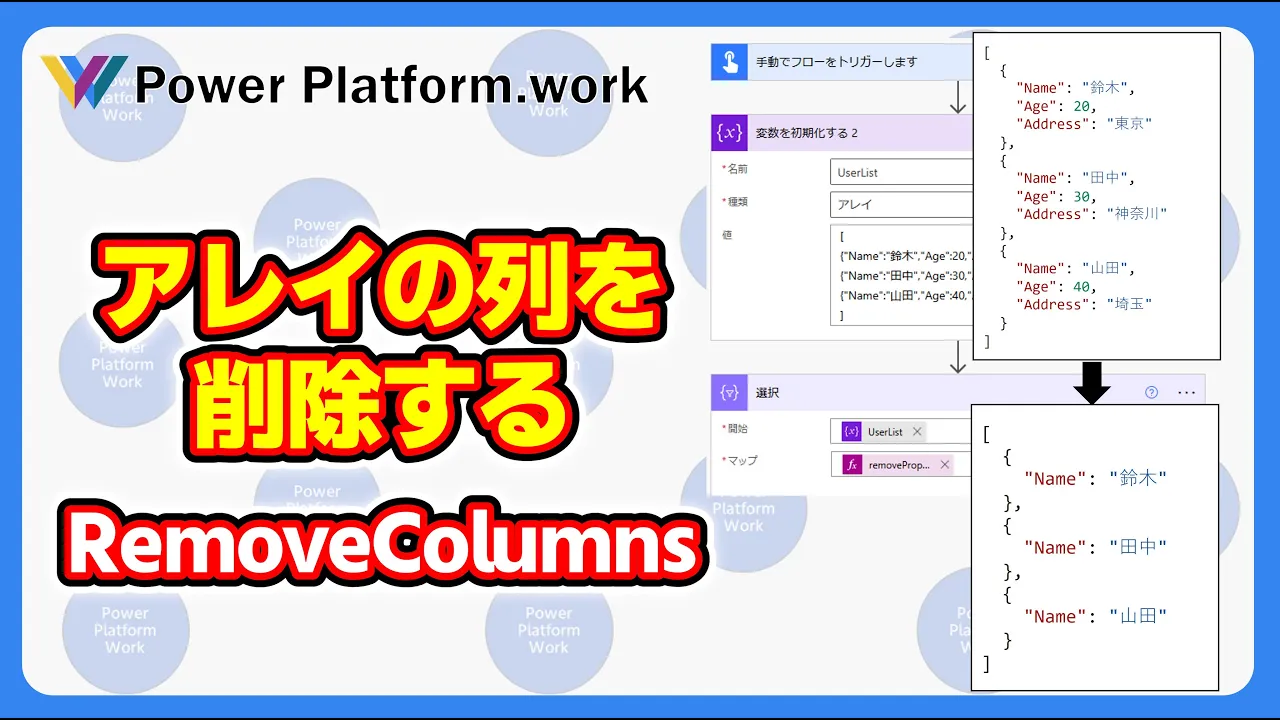The height and width of the screenshot is (720, 1280).
Task: Click the UserList token variable icon
Action: point(851,432)
